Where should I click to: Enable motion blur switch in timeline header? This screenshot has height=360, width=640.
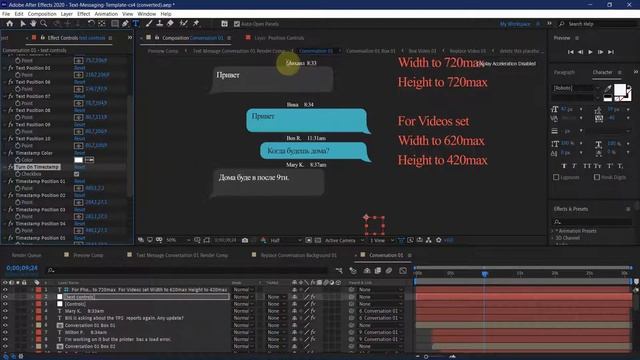point(389,271)
